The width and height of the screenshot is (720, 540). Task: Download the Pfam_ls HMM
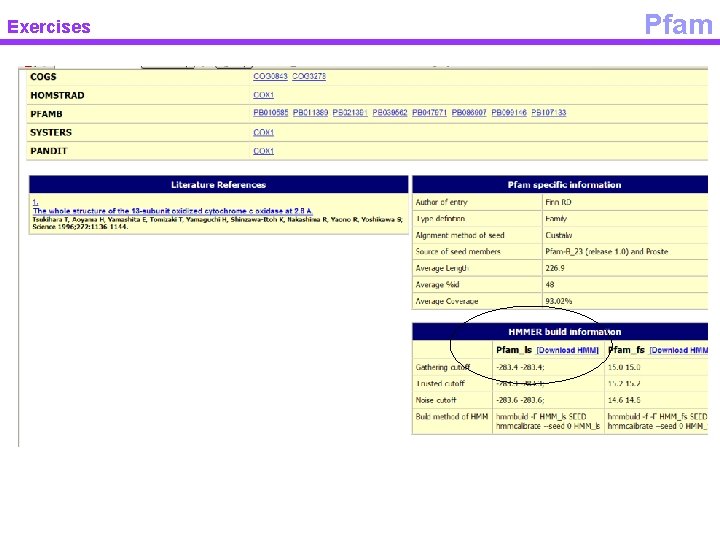click(x=568, y=350)
